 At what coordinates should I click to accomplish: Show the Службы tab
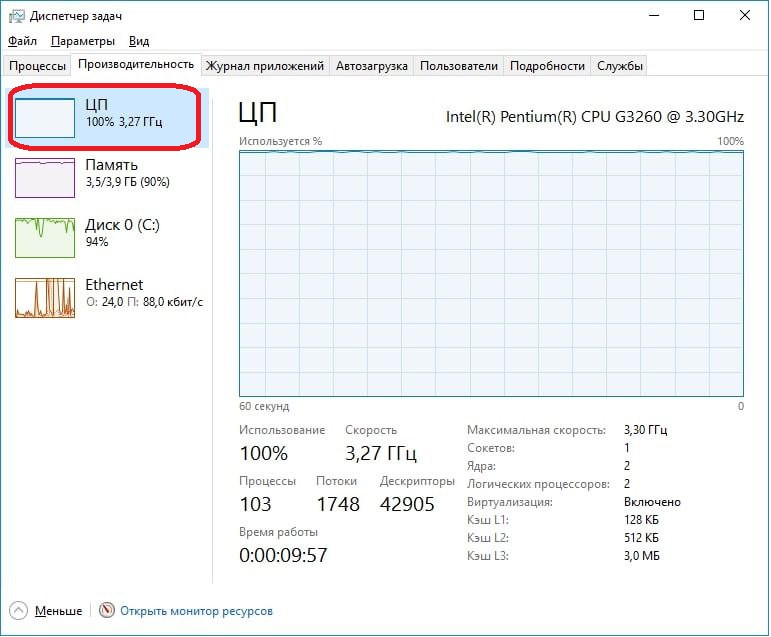pyautogui.click(x=620, y=66)
